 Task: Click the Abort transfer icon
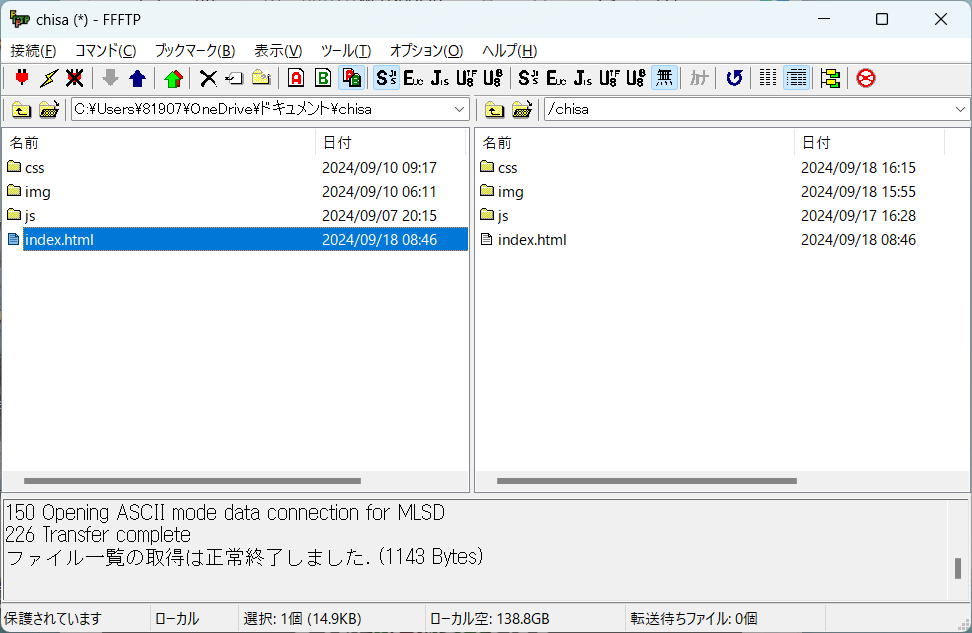coord(864,78)
